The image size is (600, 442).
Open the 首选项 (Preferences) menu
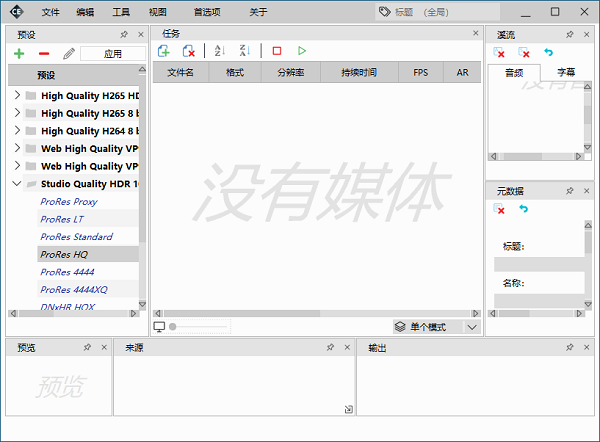208,12
